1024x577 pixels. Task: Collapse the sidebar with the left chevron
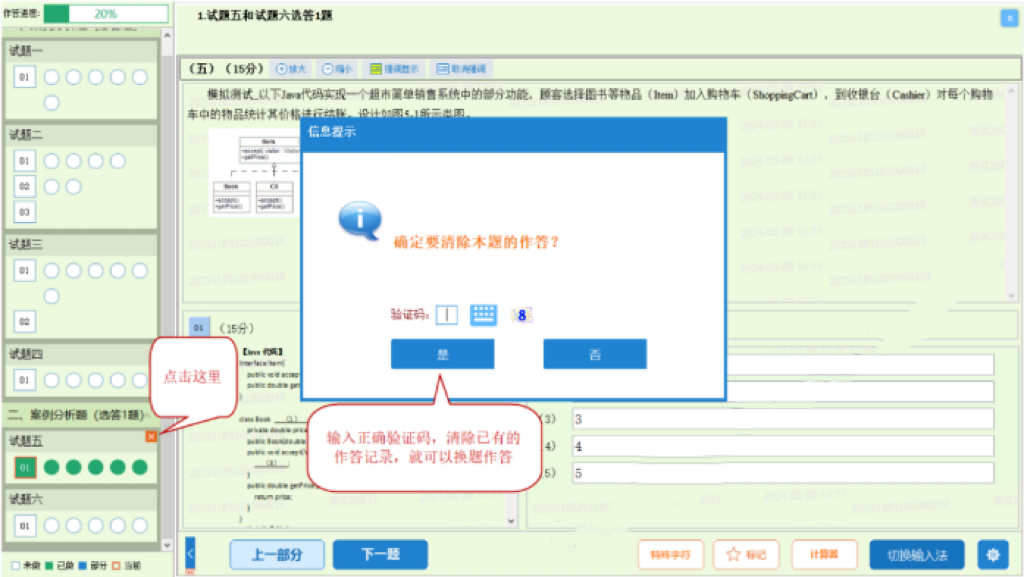(191, 554)
